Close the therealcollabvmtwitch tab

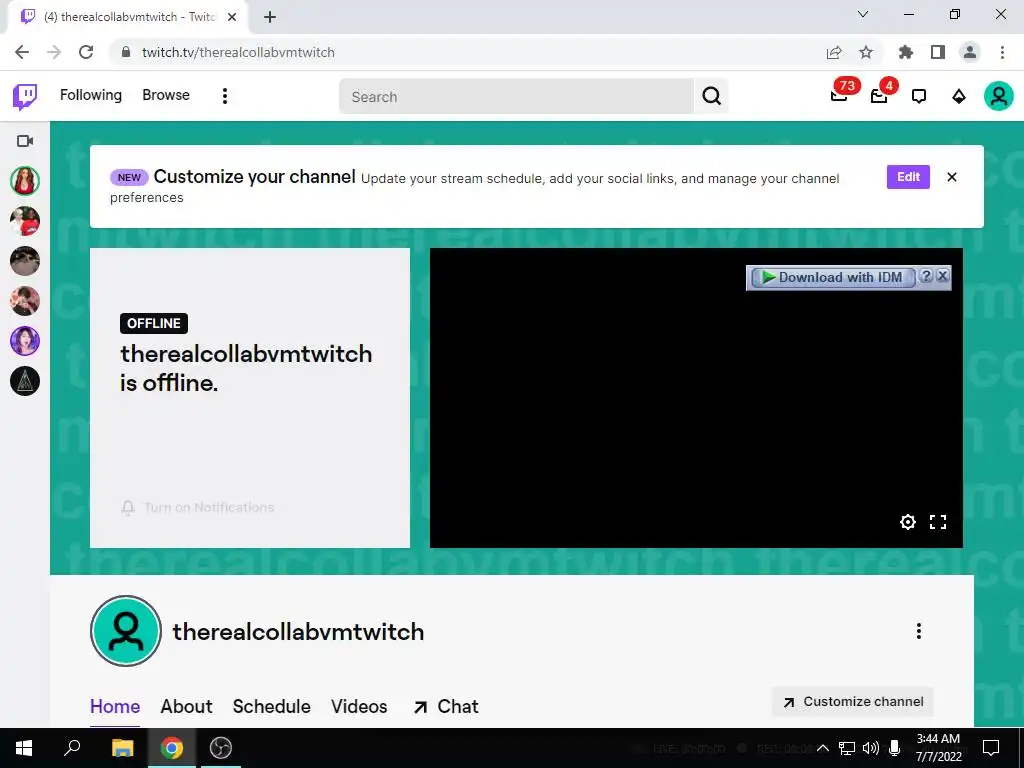pyautogui.click(x=232, y=17)
